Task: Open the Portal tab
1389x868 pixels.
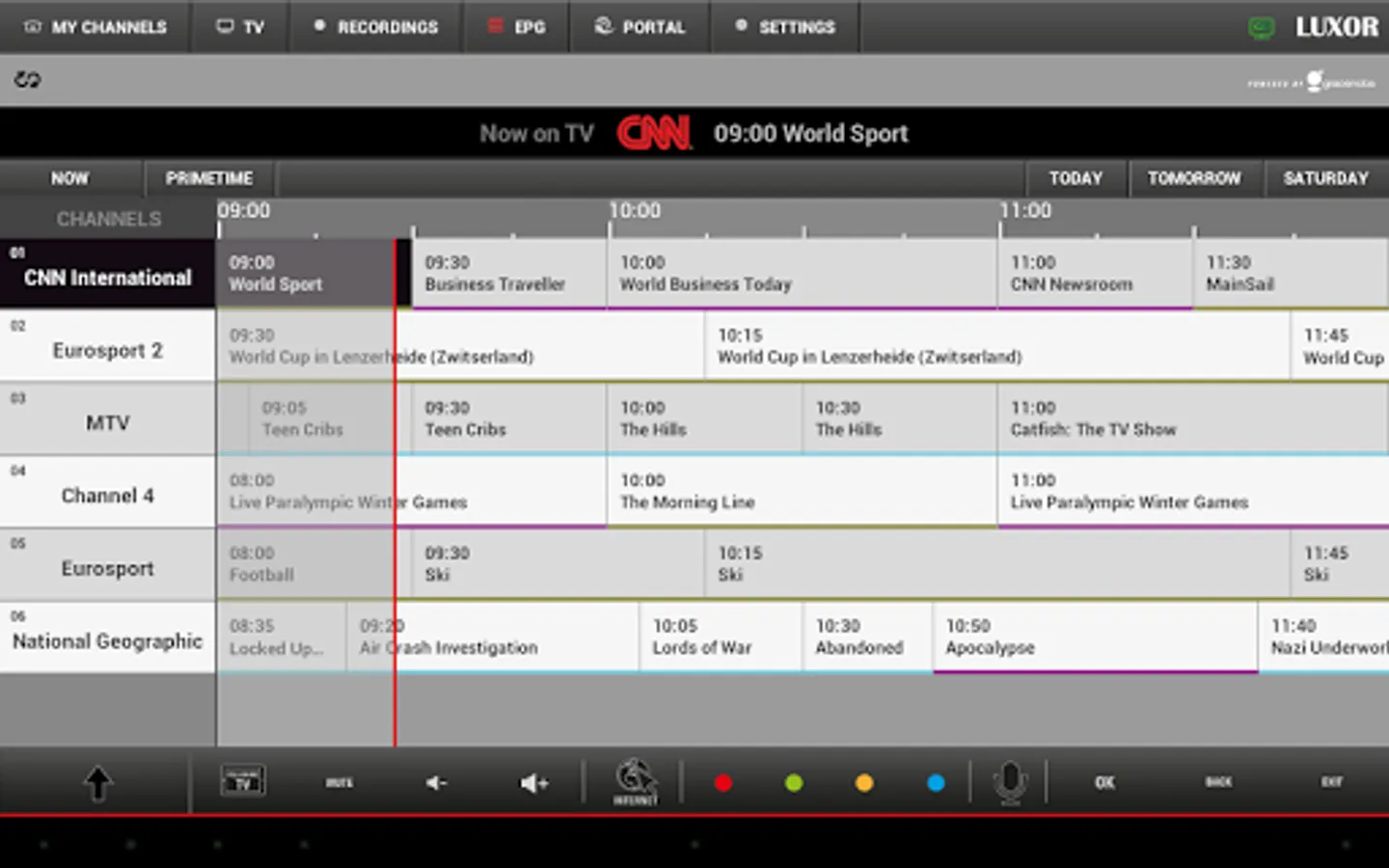Action: click(640, 27)
